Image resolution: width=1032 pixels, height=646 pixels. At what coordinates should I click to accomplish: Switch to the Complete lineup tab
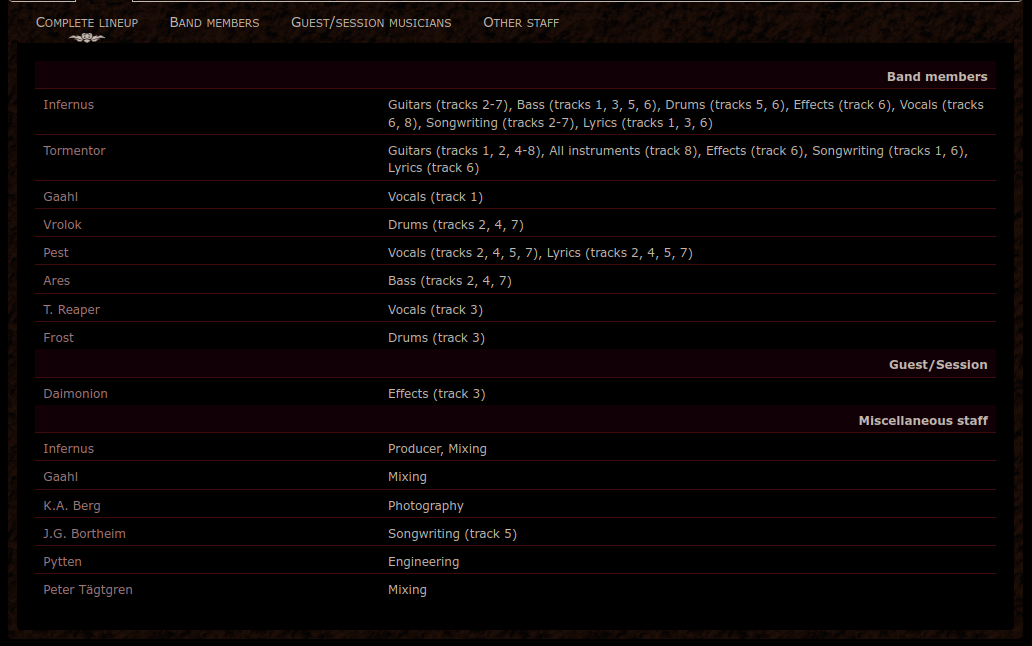(x=87, y=22)
